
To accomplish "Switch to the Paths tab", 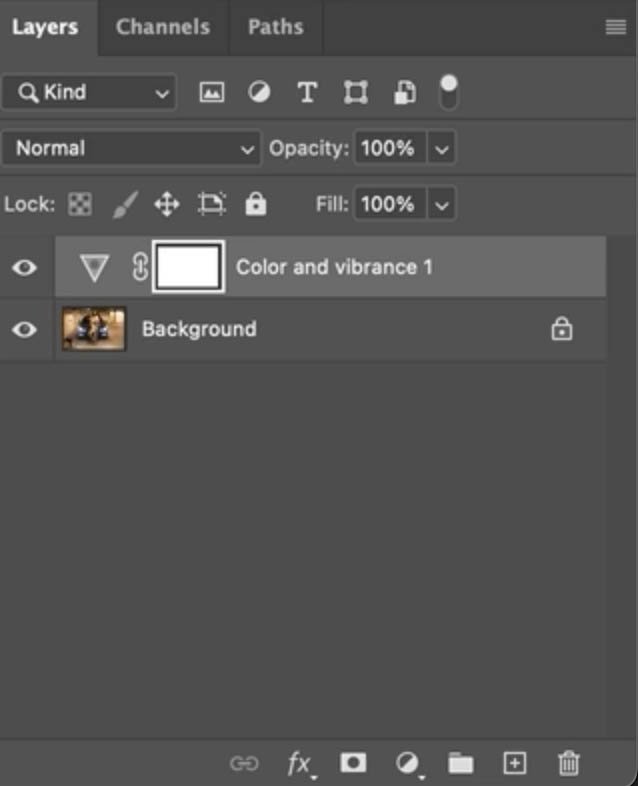I will point(275,27).
